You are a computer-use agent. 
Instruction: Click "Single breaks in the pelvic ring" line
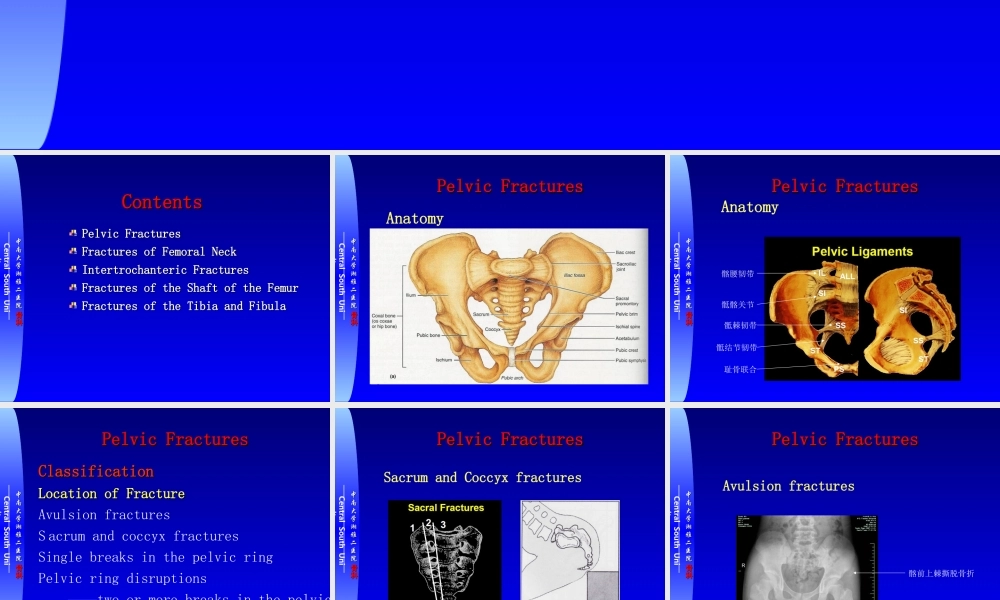[155, 557]
